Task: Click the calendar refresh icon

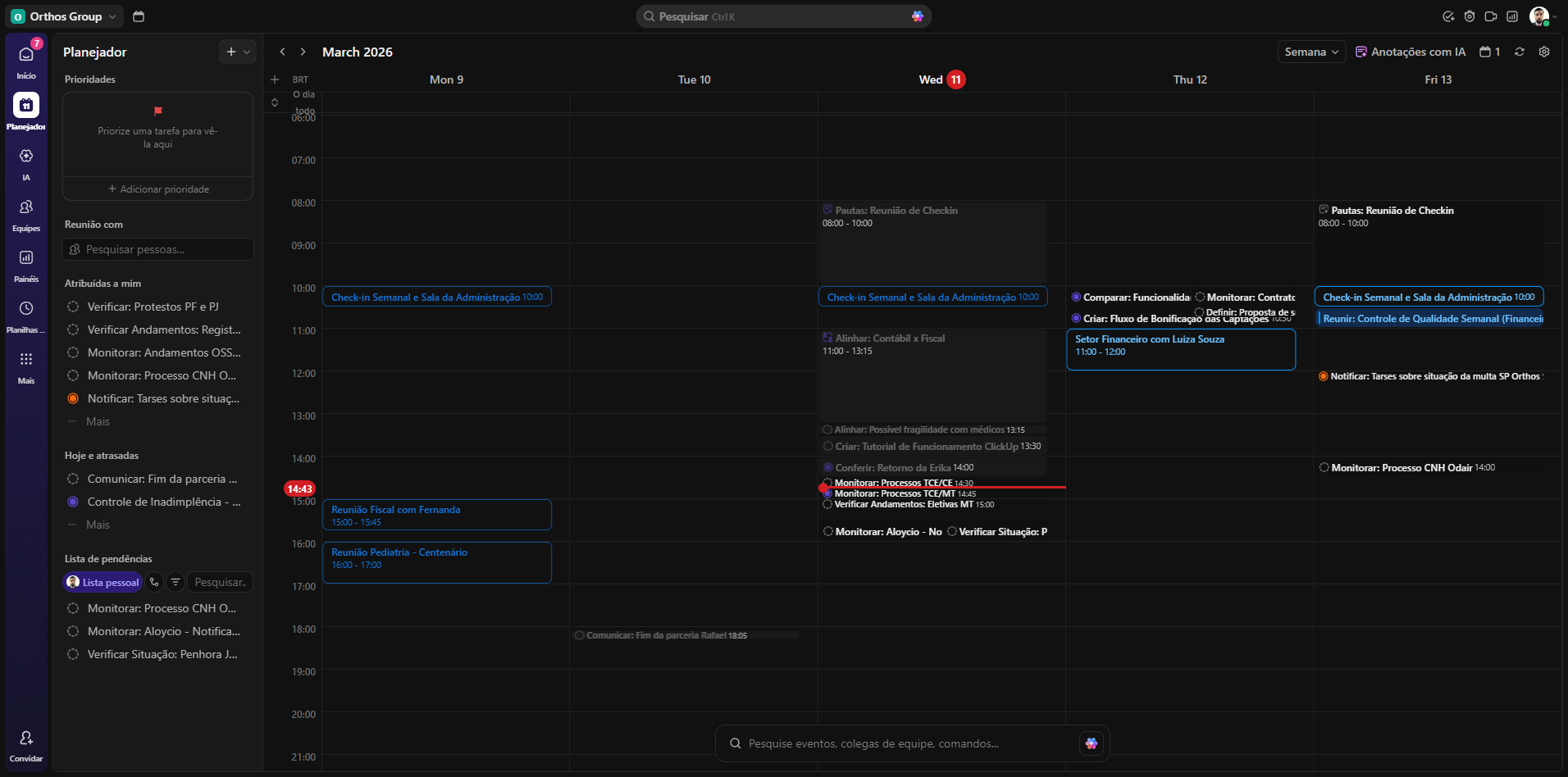Action: click(1520, 52)
